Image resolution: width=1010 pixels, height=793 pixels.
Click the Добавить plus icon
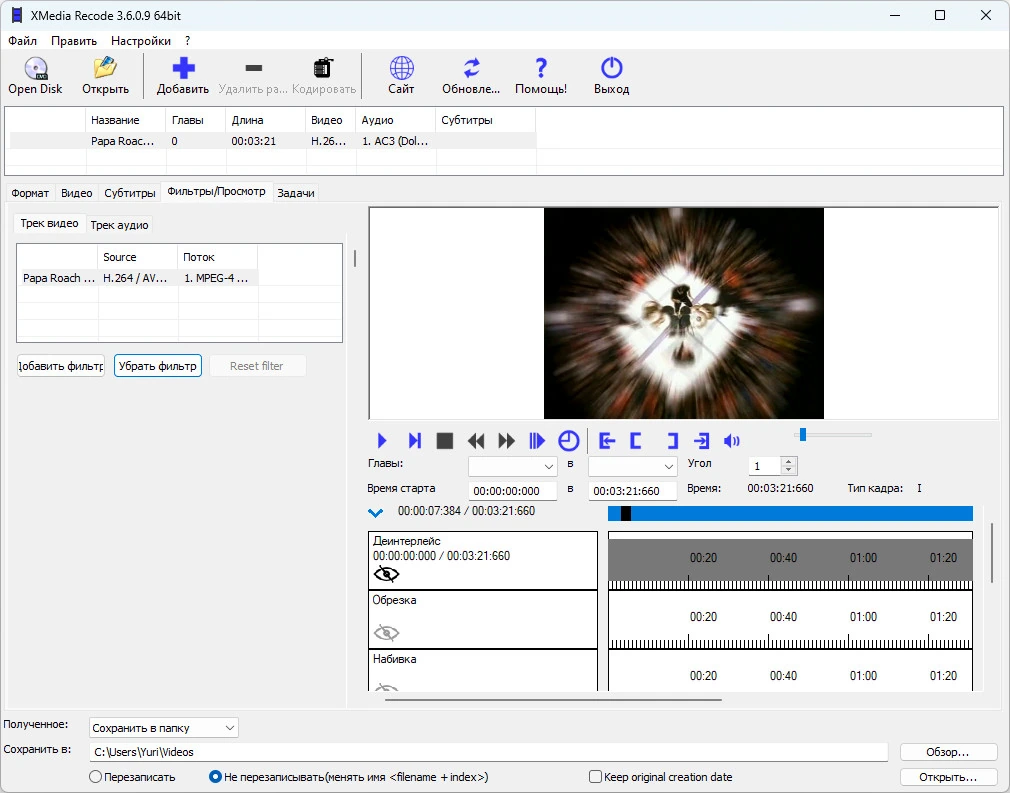pyautogui.click(x=183, y=68)
